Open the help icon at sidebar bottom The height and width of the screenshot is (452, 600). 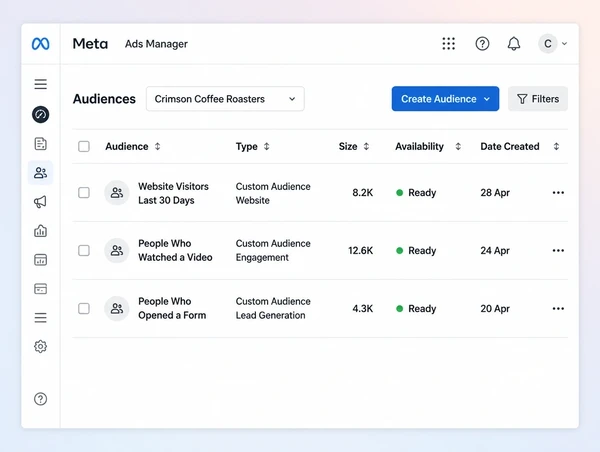(41, 399)
